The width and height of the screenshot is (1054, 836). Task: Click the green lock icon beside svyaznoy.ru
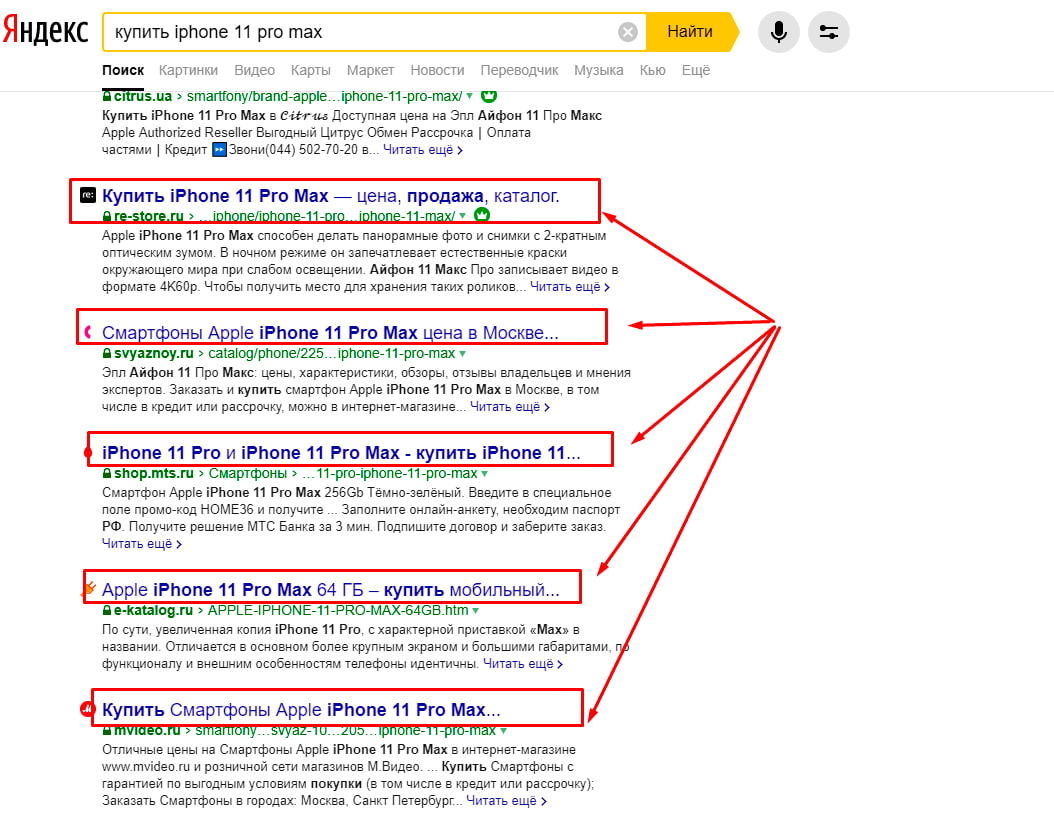pos(107,353)
